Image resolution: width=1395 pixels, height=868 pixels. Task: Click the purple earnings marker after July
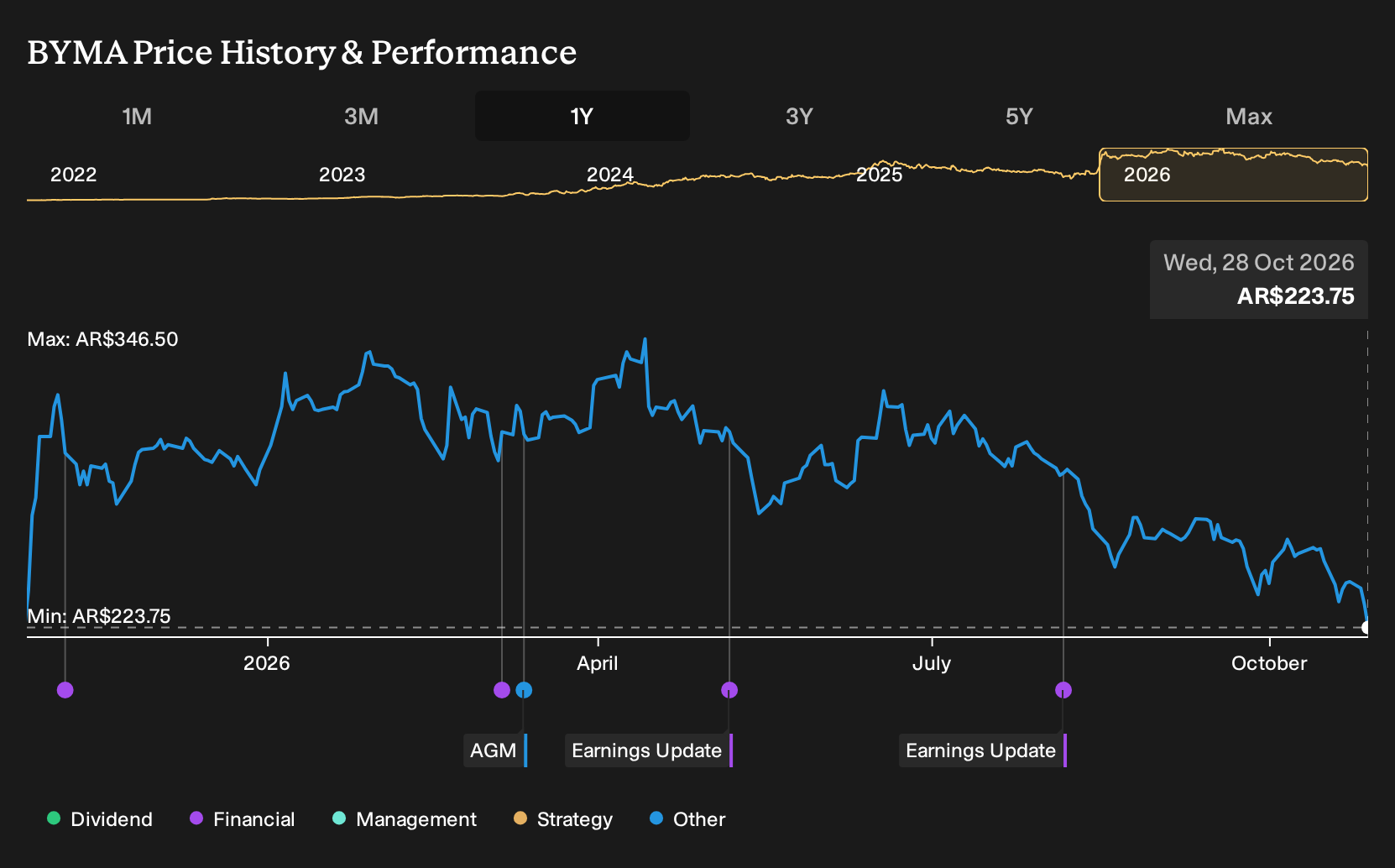click(1063, 690)
